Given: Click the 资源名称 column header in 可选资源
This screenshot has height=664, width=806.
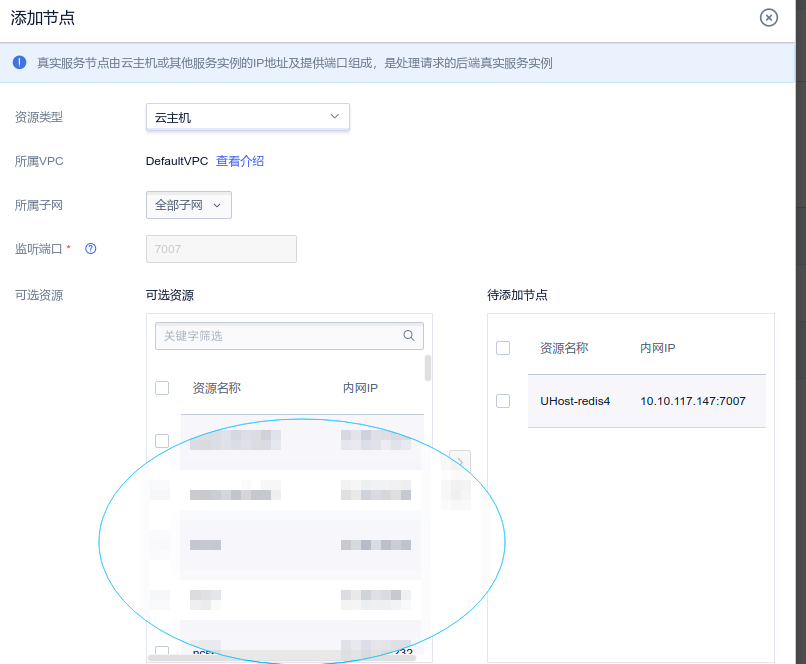Looking at the screenshot, I should pos(216,388).
